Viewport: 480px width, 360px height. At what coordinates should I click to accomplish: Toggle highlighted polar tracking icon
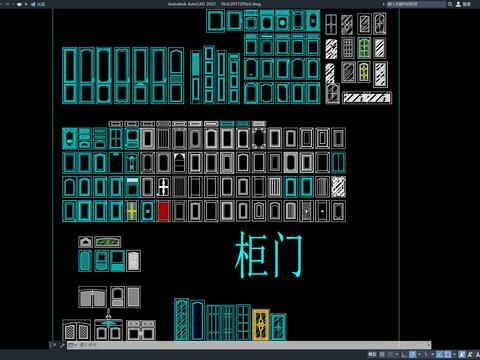412,354
